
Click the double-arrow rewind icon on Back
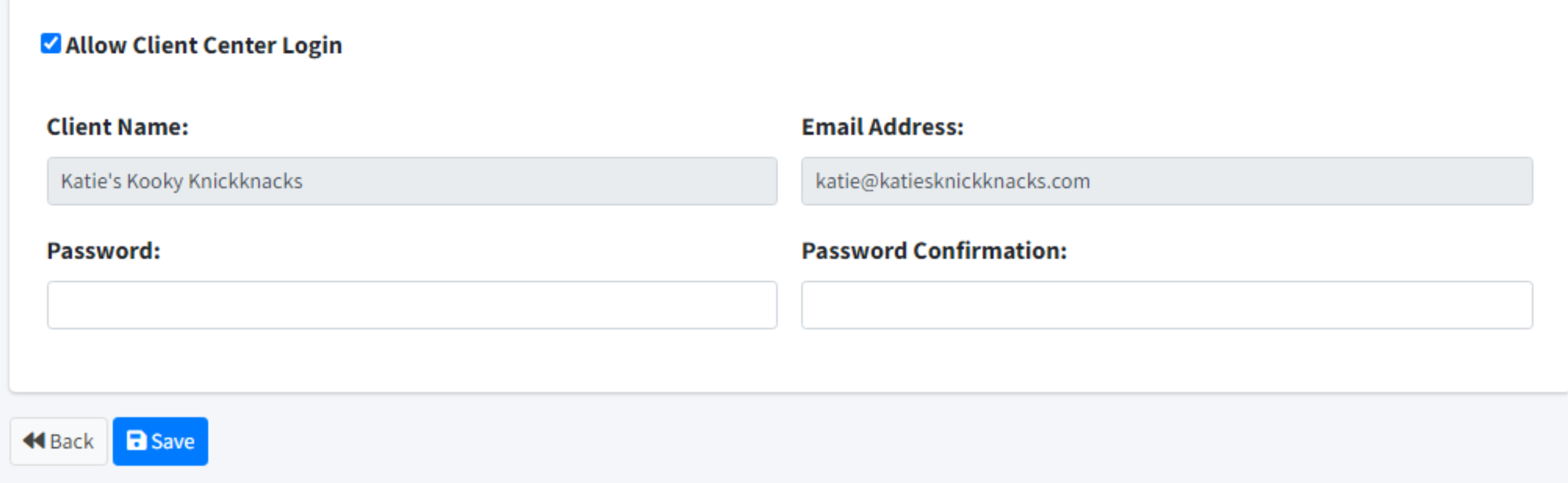(34, 440)
